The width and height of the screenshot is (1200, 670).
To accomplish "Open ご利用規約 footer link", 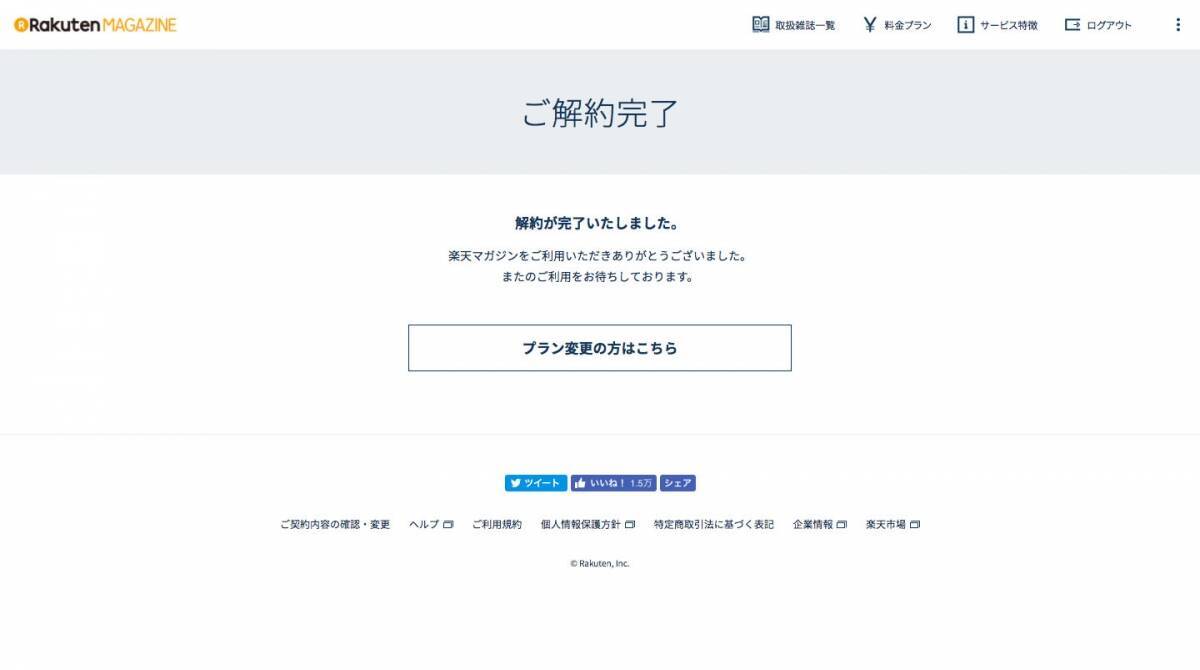I will tap(497, 524).
